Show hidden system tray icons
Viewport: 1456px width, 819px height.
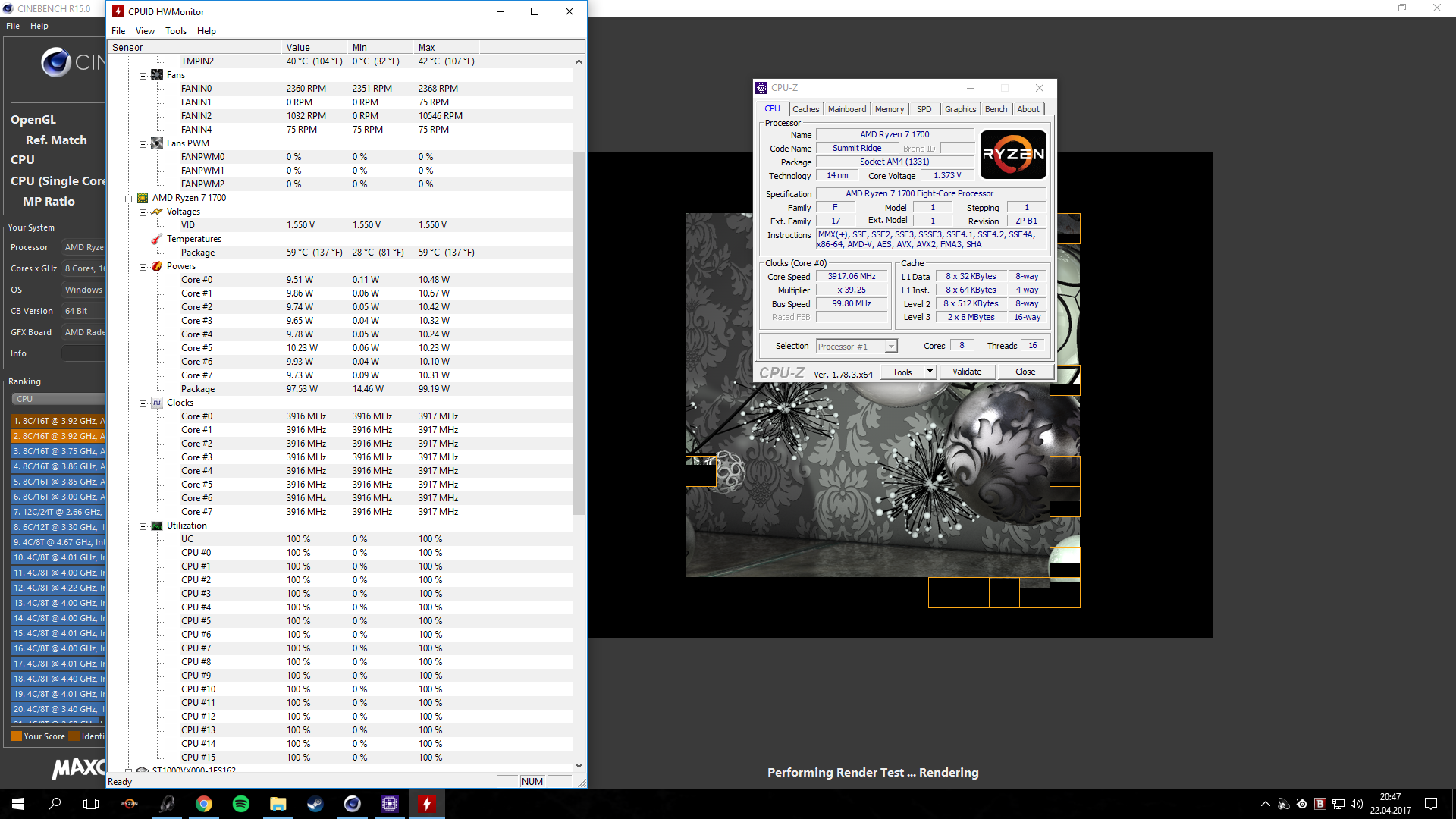[1265, 804]
